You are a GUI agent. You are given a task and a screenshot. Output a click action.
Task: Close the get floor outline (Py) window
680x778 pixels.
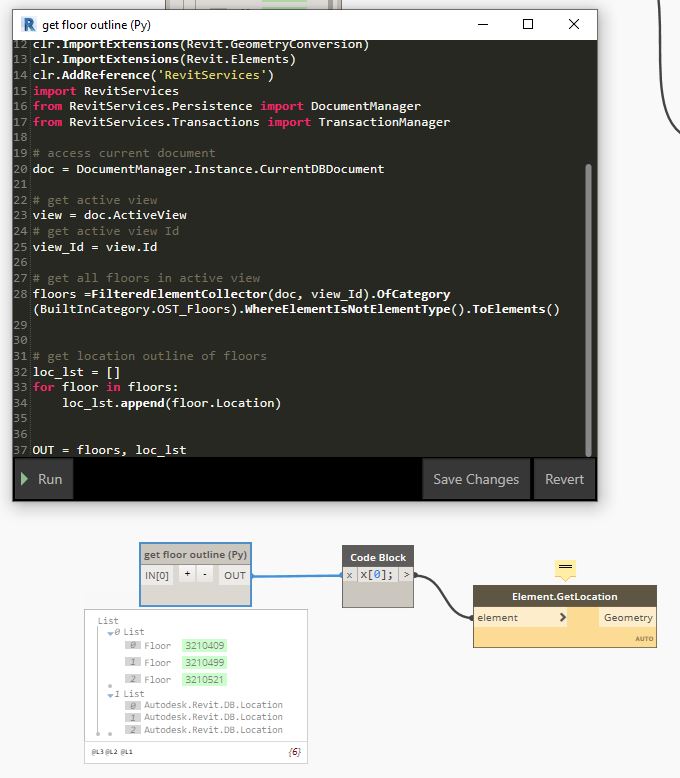tap(574, 24)
